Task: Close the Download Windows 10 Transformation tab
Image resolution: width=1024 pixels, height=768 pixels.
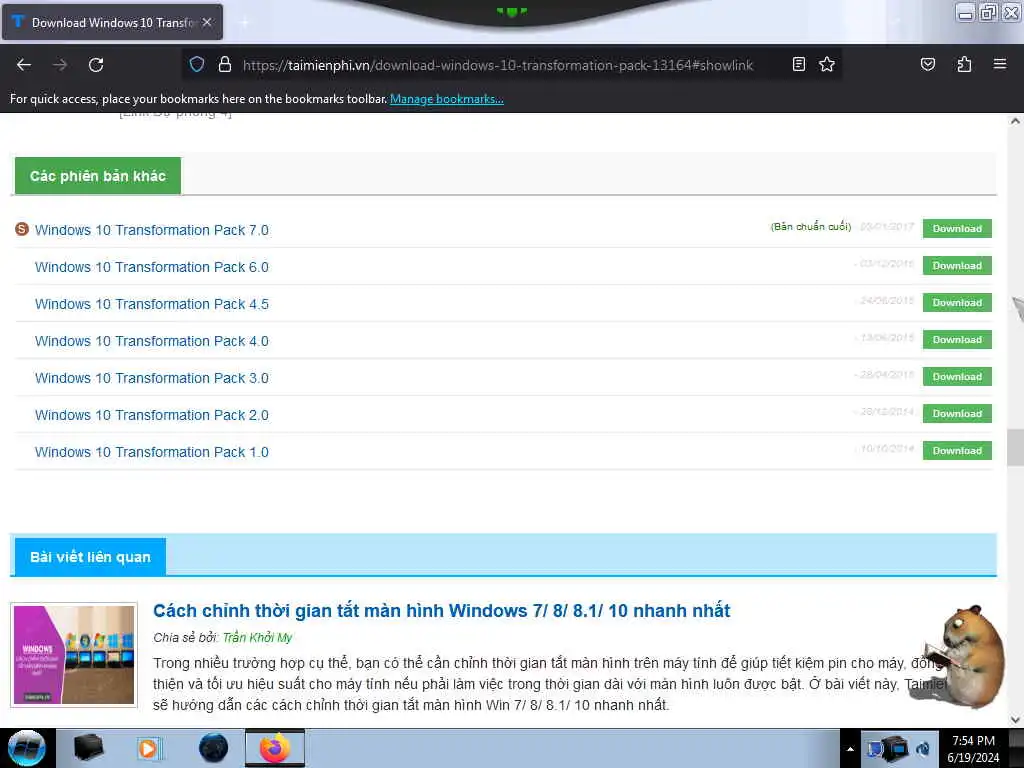Action: 207,22
